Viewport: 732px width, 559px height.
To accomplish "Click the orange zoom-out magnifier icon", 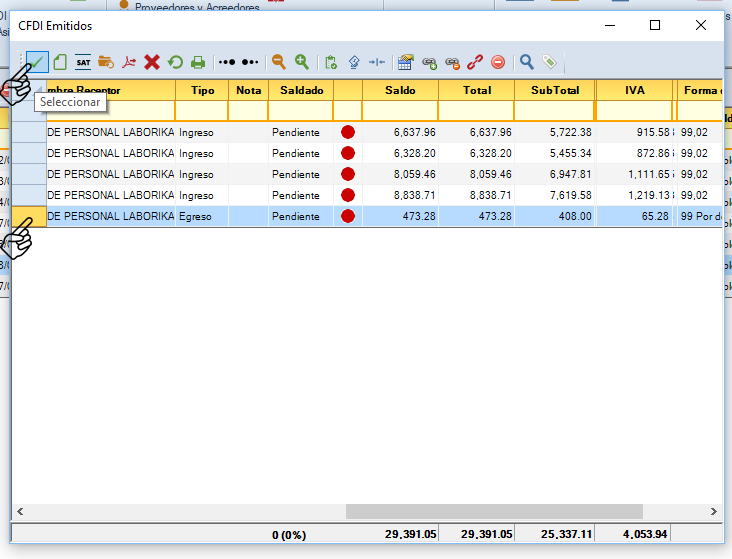I will [279, 62].
